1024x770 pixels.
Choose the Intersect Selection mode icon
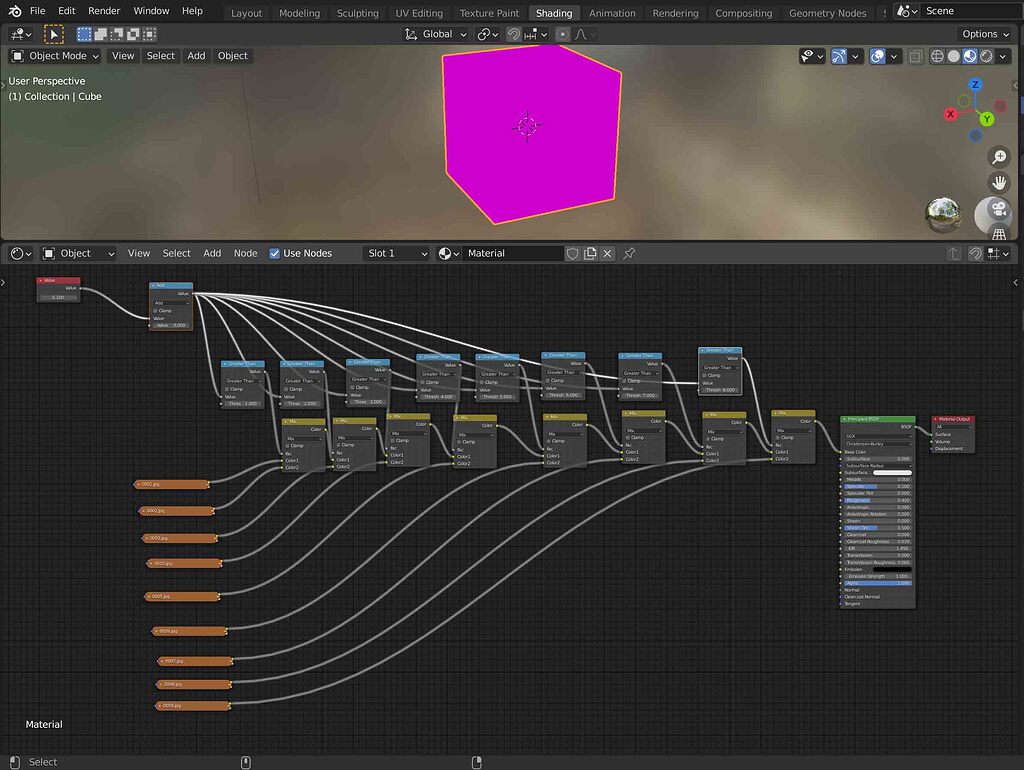[x=150, y=34]
